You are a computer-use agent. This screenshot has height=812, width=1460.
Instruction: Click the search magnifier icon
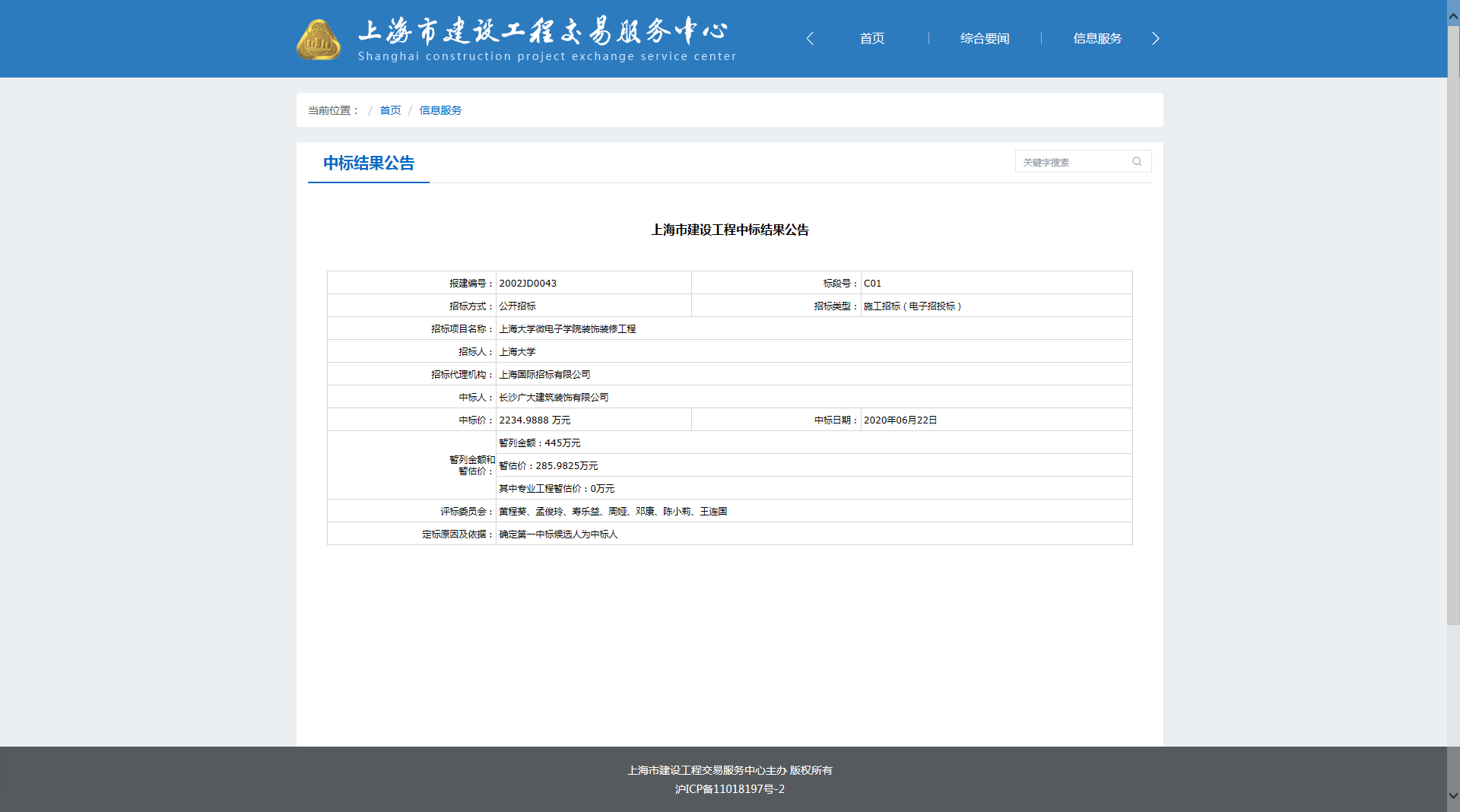click(x=1137, y=161)
